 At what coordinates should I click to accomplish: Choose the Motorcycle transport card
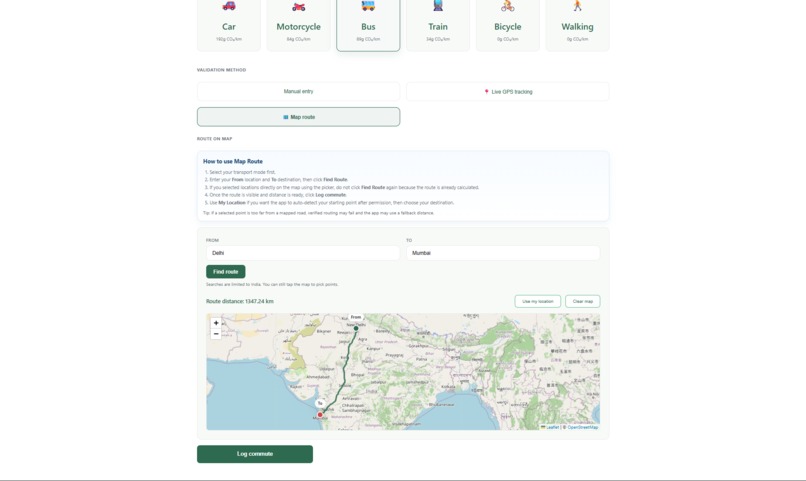[298, 24]
